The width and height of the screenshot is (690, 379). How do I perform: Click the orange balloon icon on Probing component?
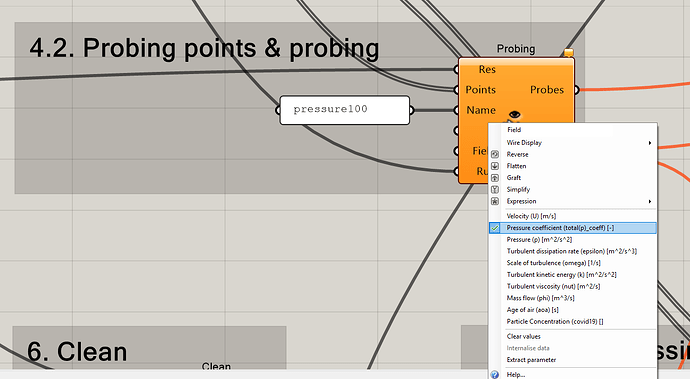coord(569,53)
